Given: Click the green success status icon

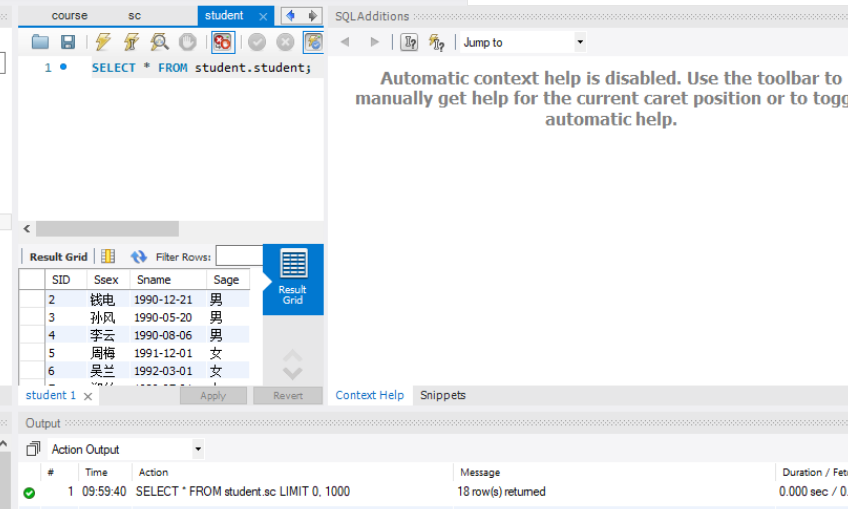Looking at the screenshot, I should [x=29, y=492].
